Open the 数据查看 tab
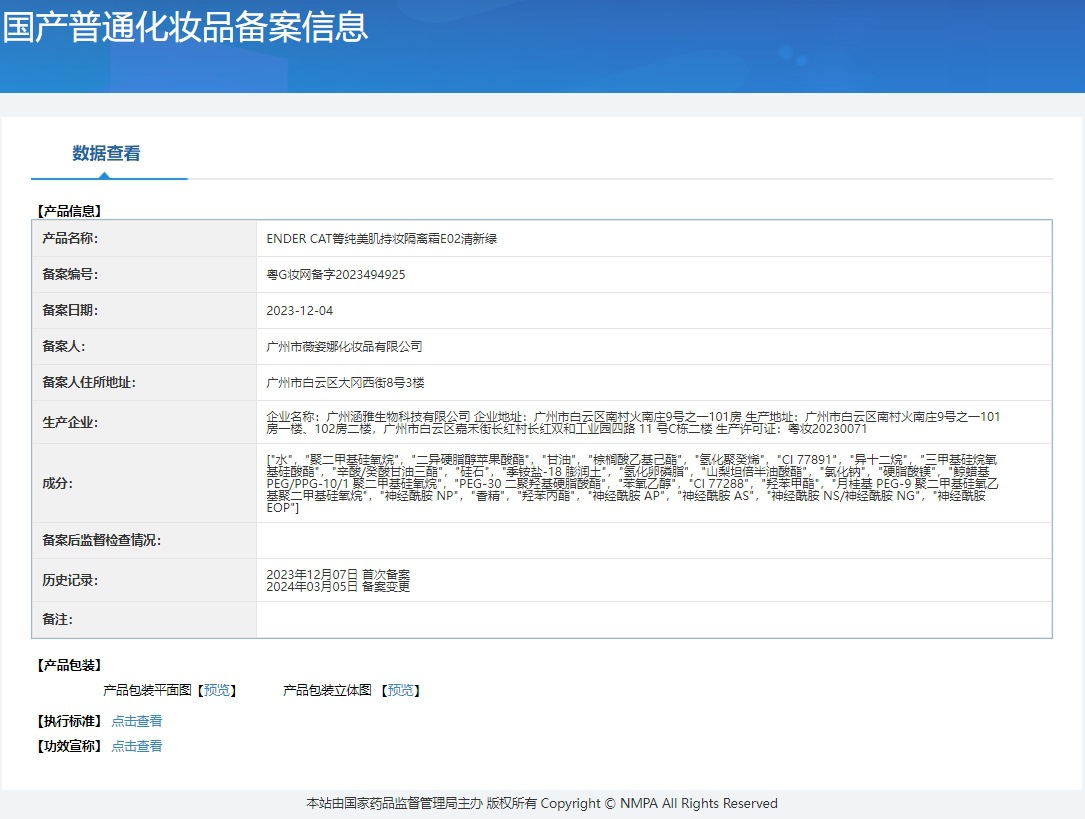The height and width of the screenshot is (819, 1085). point(107,154)
